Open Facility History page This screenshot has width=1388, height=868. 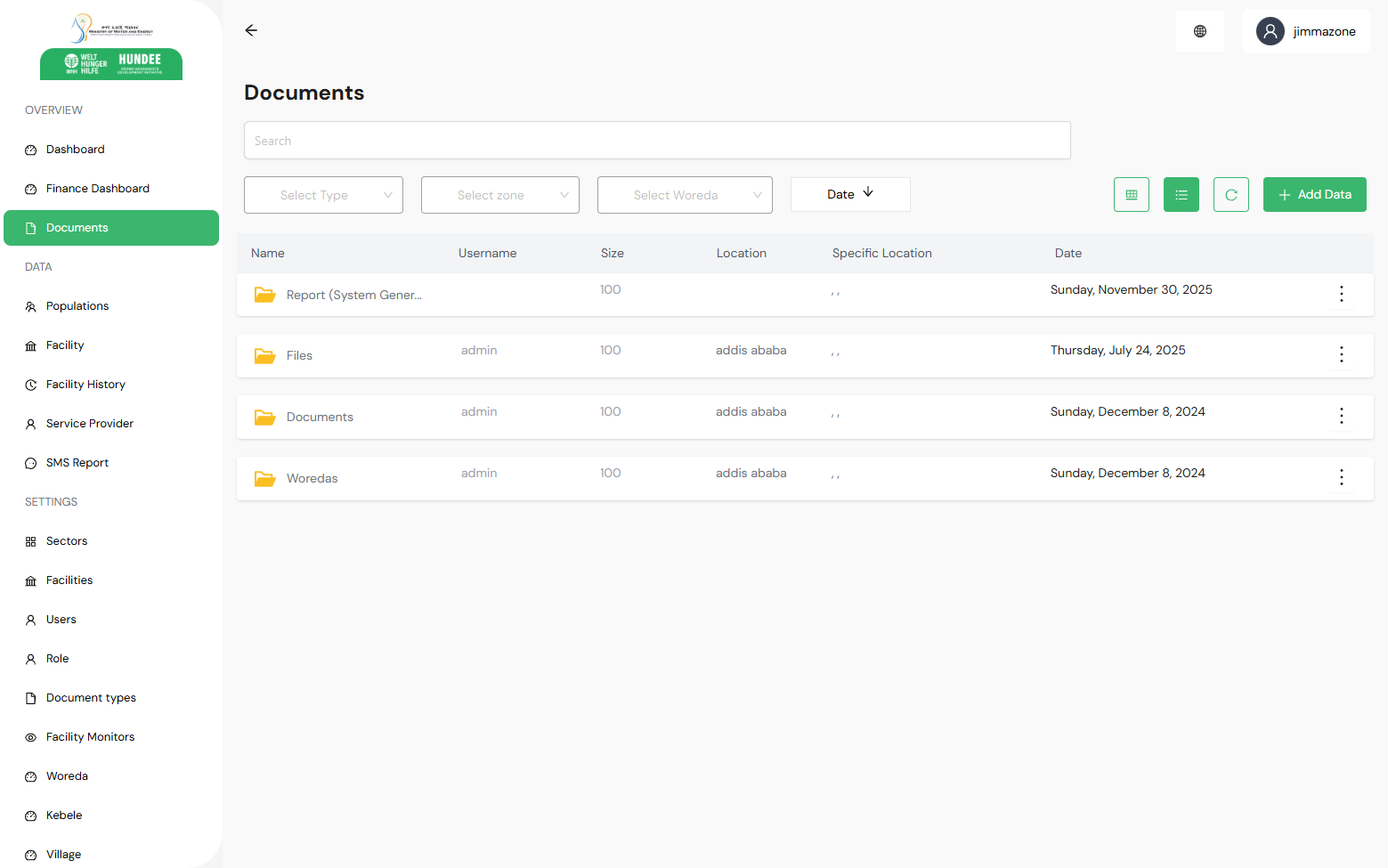click(85, 384)
